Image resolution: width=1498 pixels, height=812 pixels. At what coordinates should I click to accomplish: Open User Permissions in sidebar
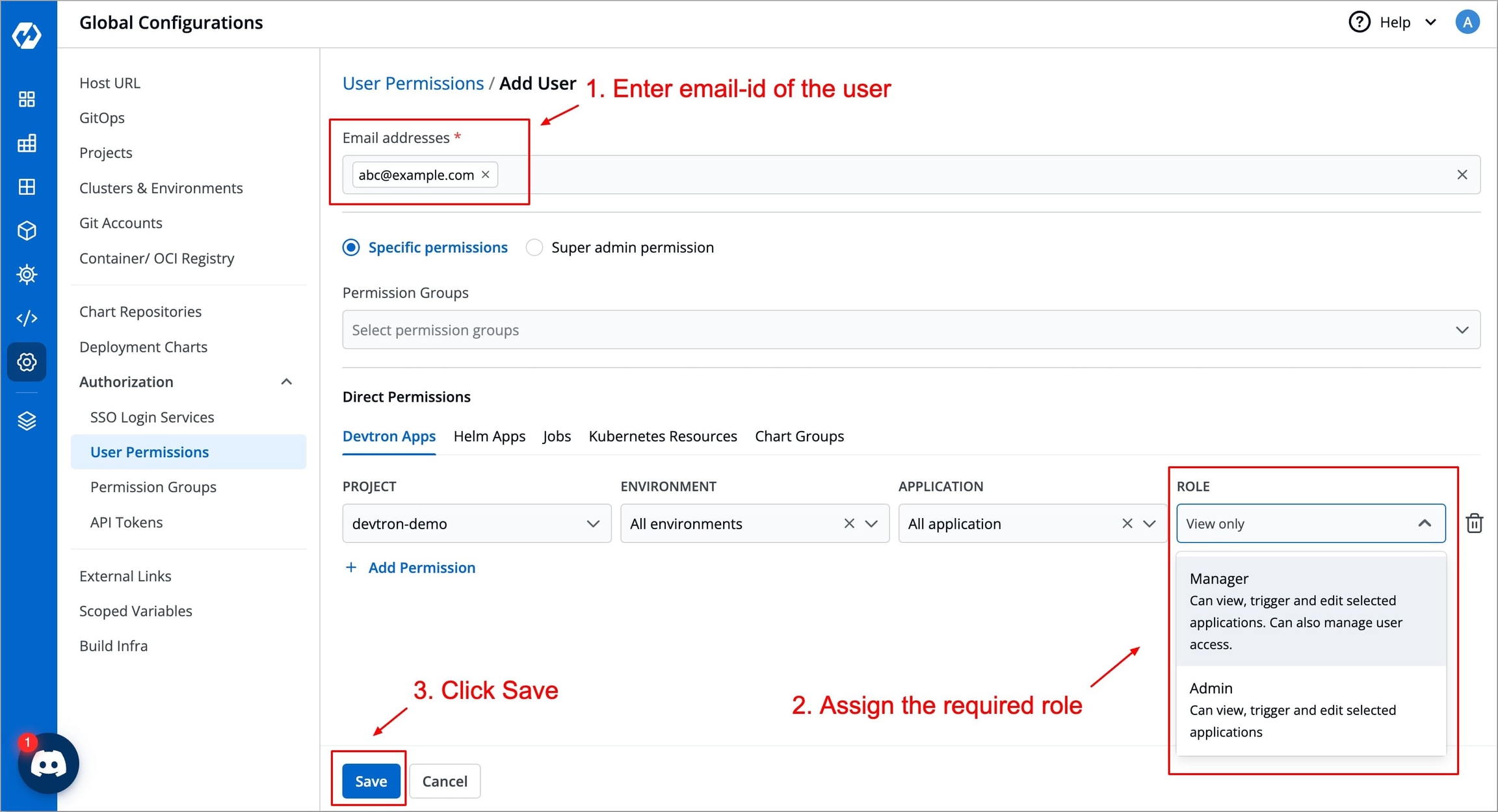point(189,452)
